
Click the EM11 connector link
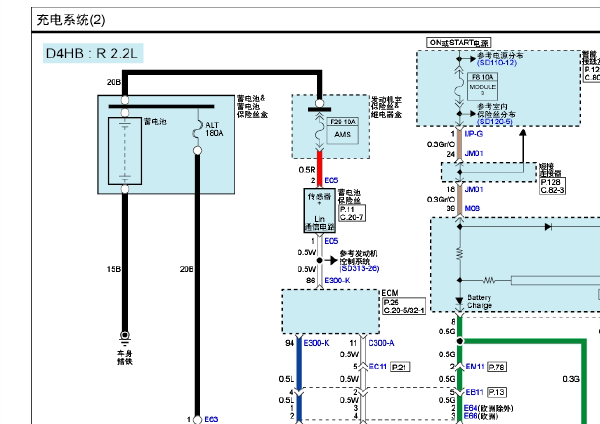[475, 367]
